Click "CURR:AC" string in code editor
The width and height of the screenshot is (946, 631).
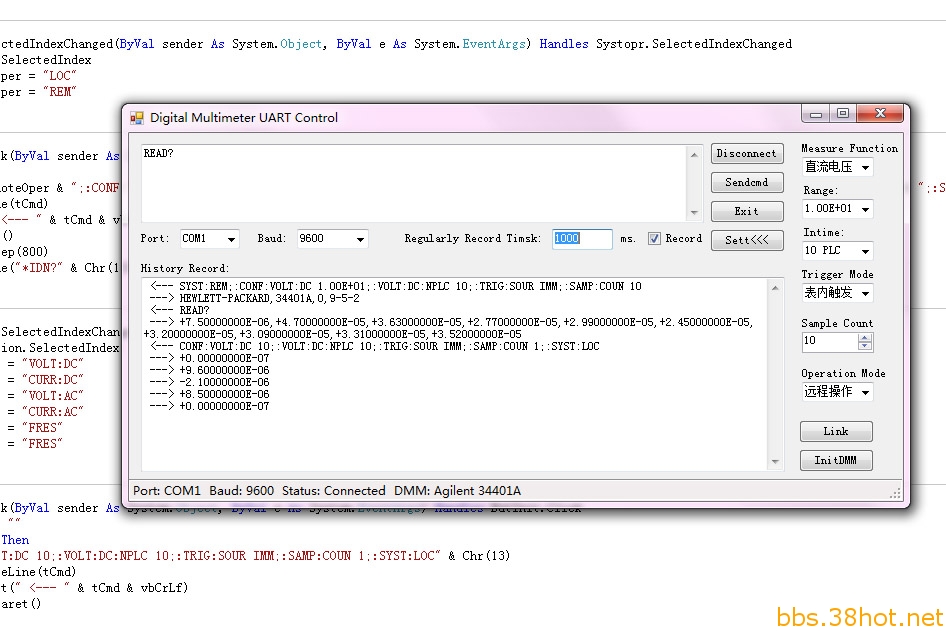pyautogui.click(x=52, y=411)
